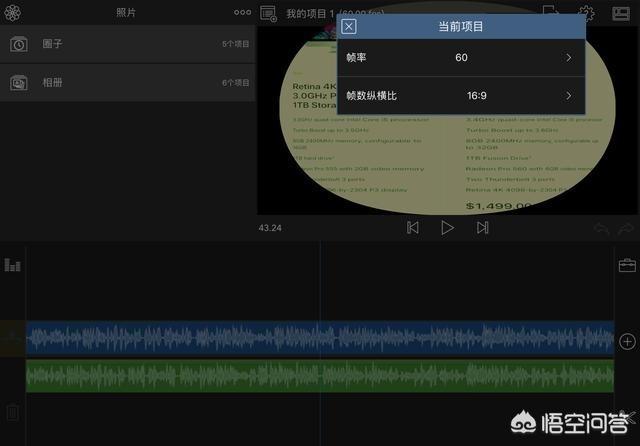Skip to next clip

482,228
